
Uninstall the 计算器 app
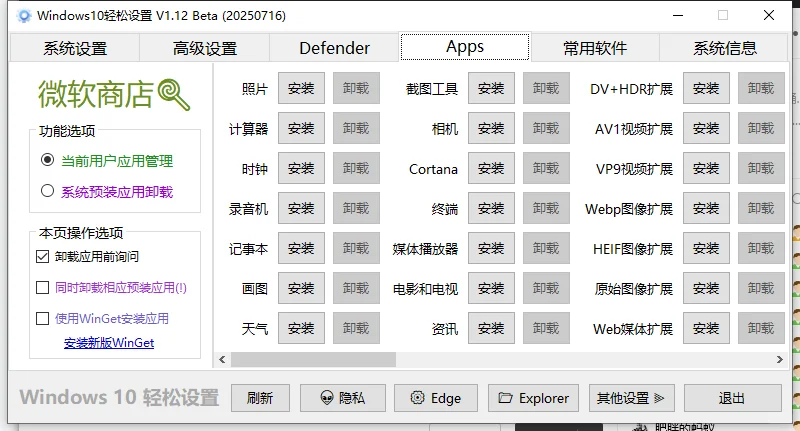tap(356, 128)
